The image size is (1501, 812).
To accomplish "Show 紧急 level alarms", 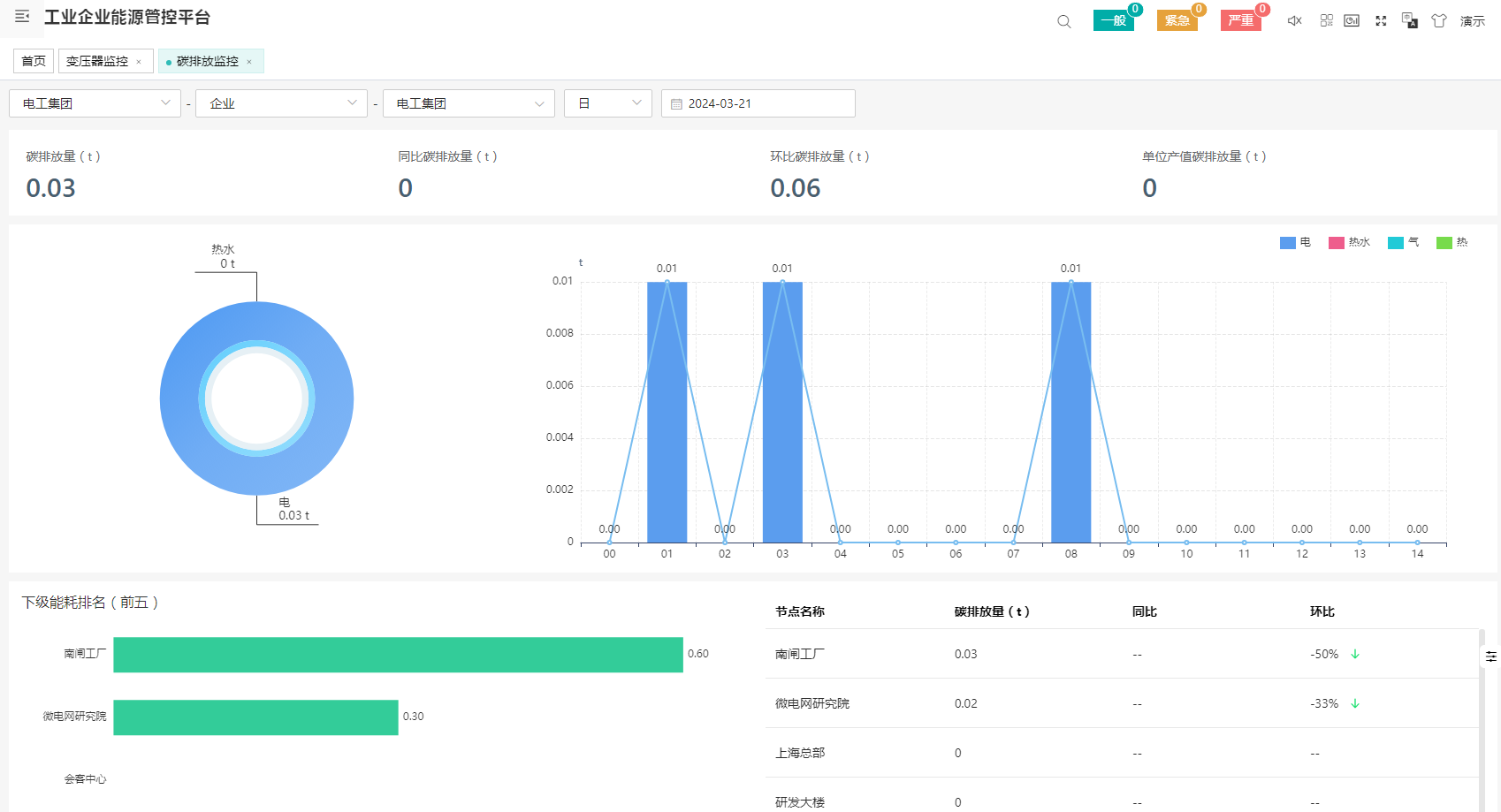I will (1177, 20).
